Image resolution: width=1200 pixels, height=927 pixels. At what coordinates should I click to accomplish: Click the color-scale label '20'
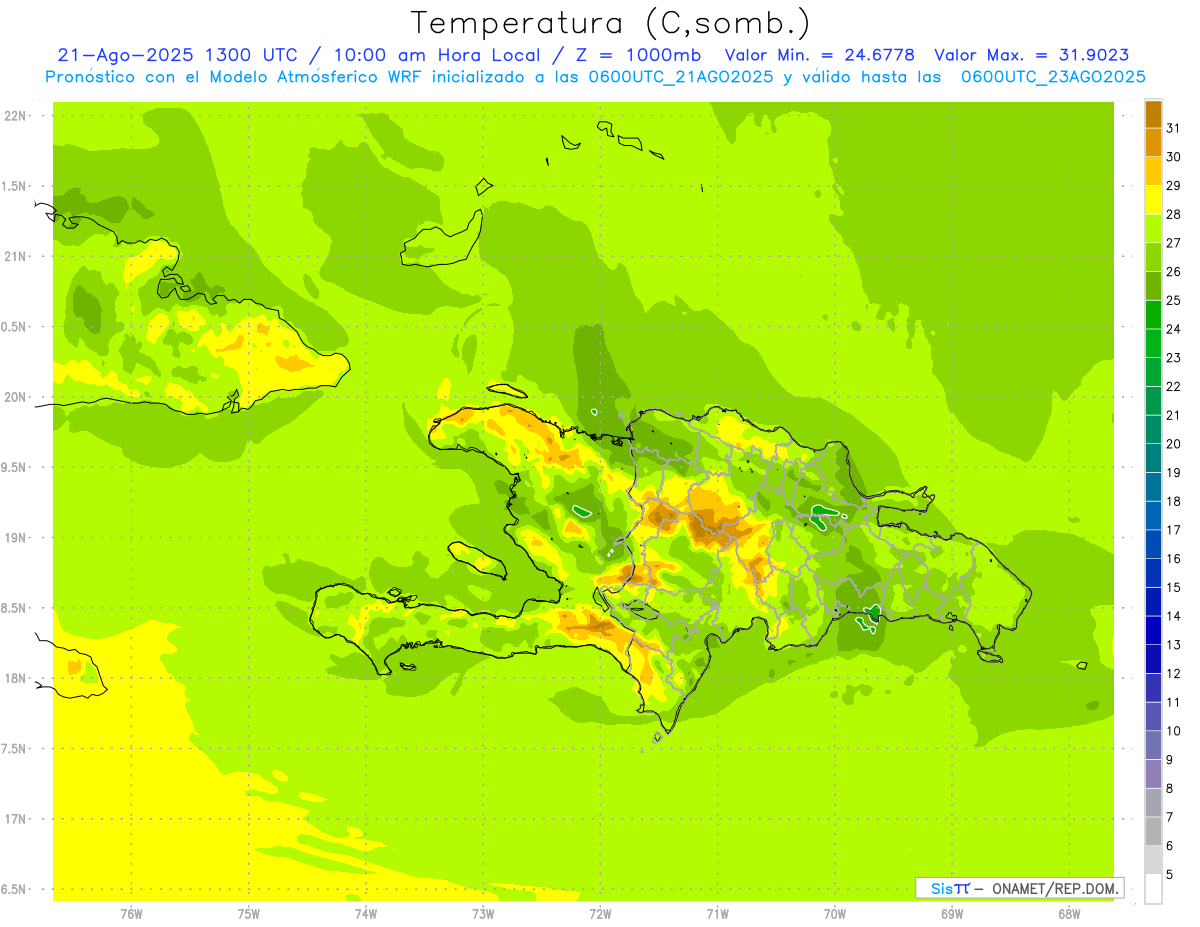point(1174,444)
